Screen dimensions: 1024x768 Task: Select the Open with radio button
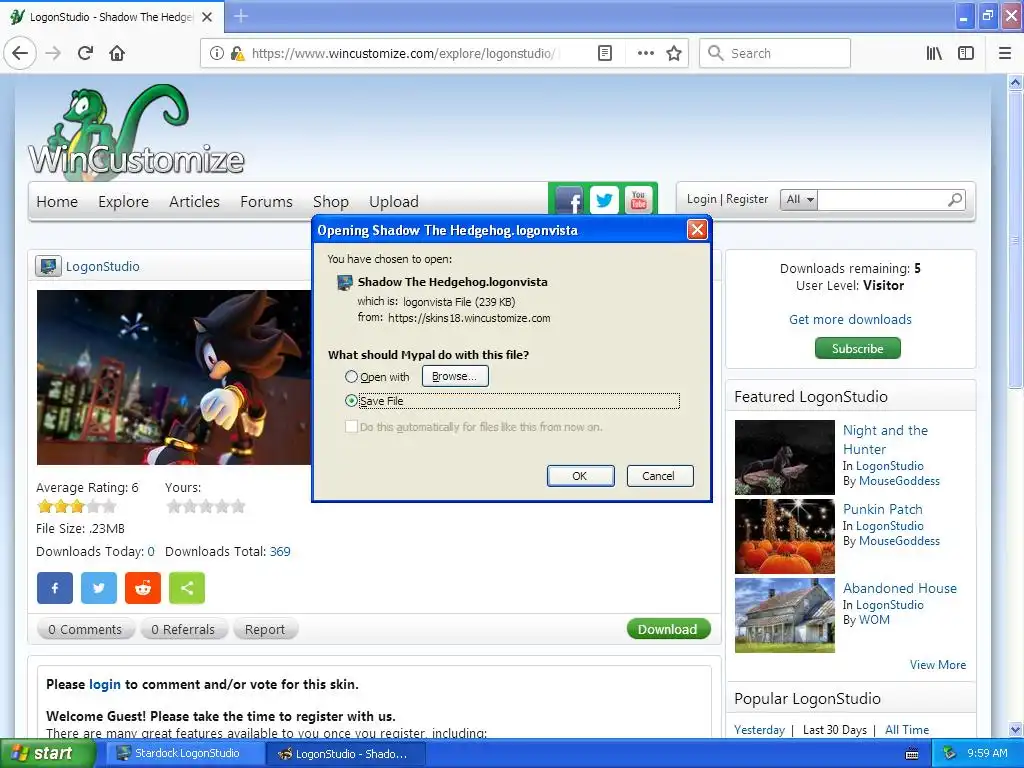tap(351, 377)
